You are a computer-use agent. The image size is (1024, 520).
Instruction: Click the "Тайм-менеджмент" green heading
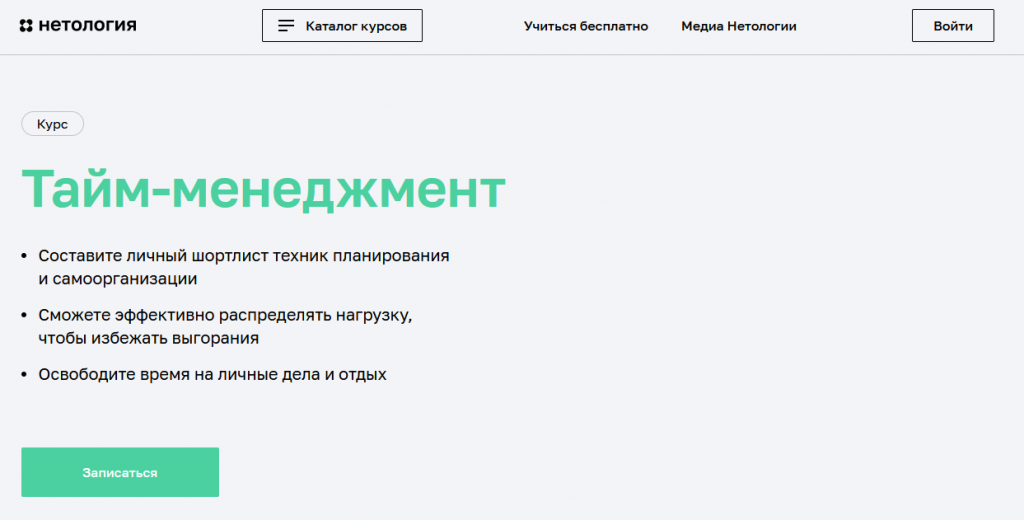coord(263,189)
